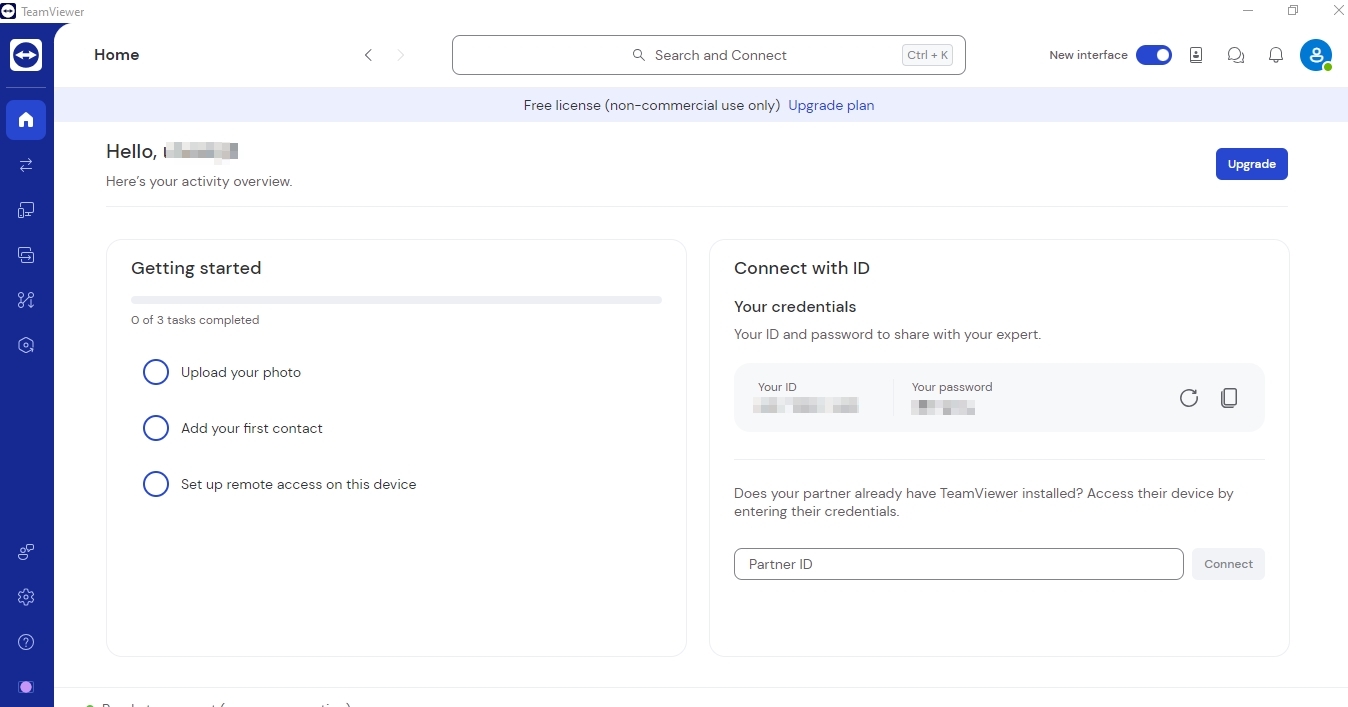Screen dimensions: 1348x707
Task: Restore down the TeamViewer window
Action: pos(1293,10)
